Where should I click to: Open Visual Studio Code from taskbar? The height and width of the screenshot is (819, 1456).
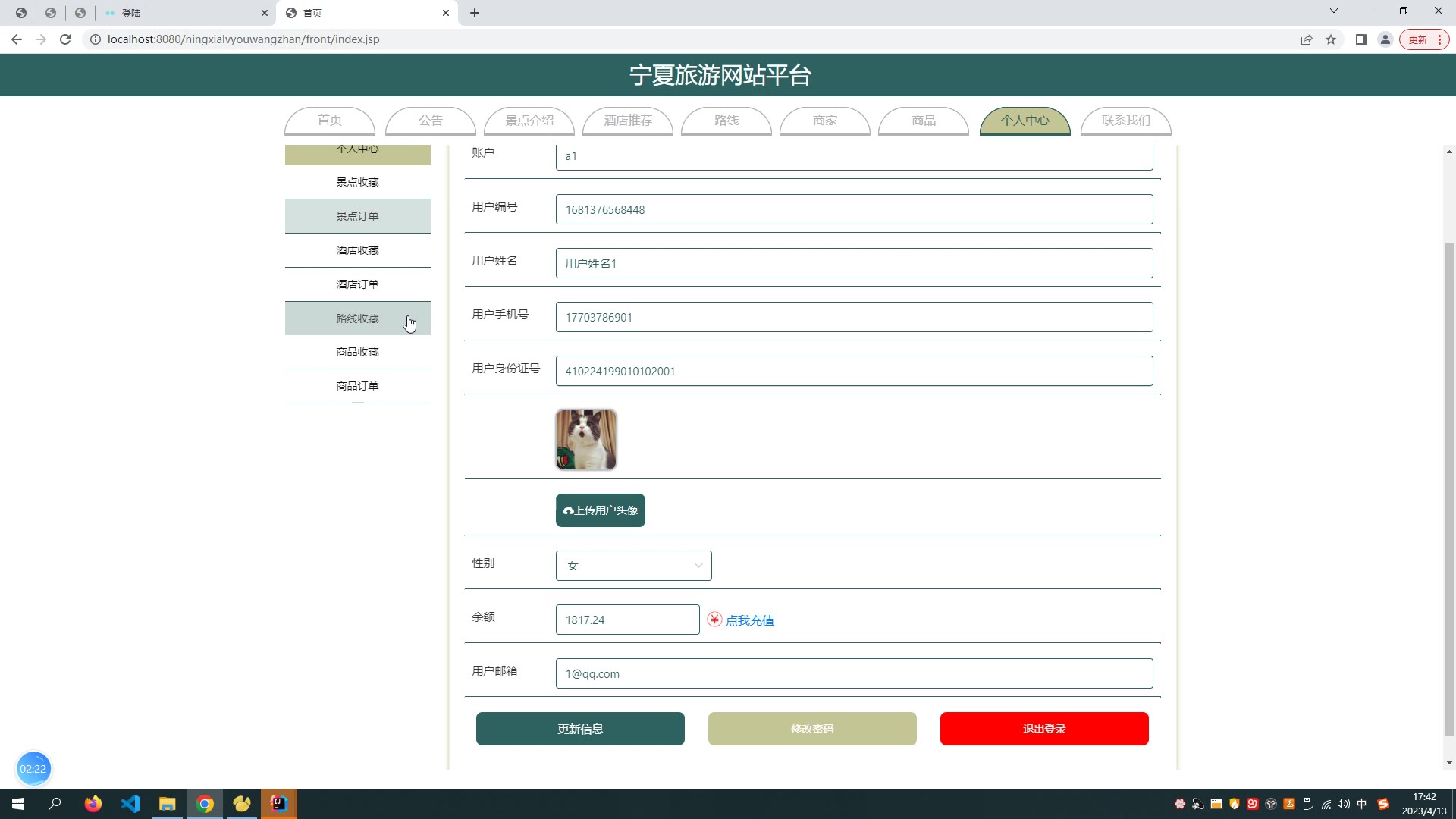coord(130,804)
